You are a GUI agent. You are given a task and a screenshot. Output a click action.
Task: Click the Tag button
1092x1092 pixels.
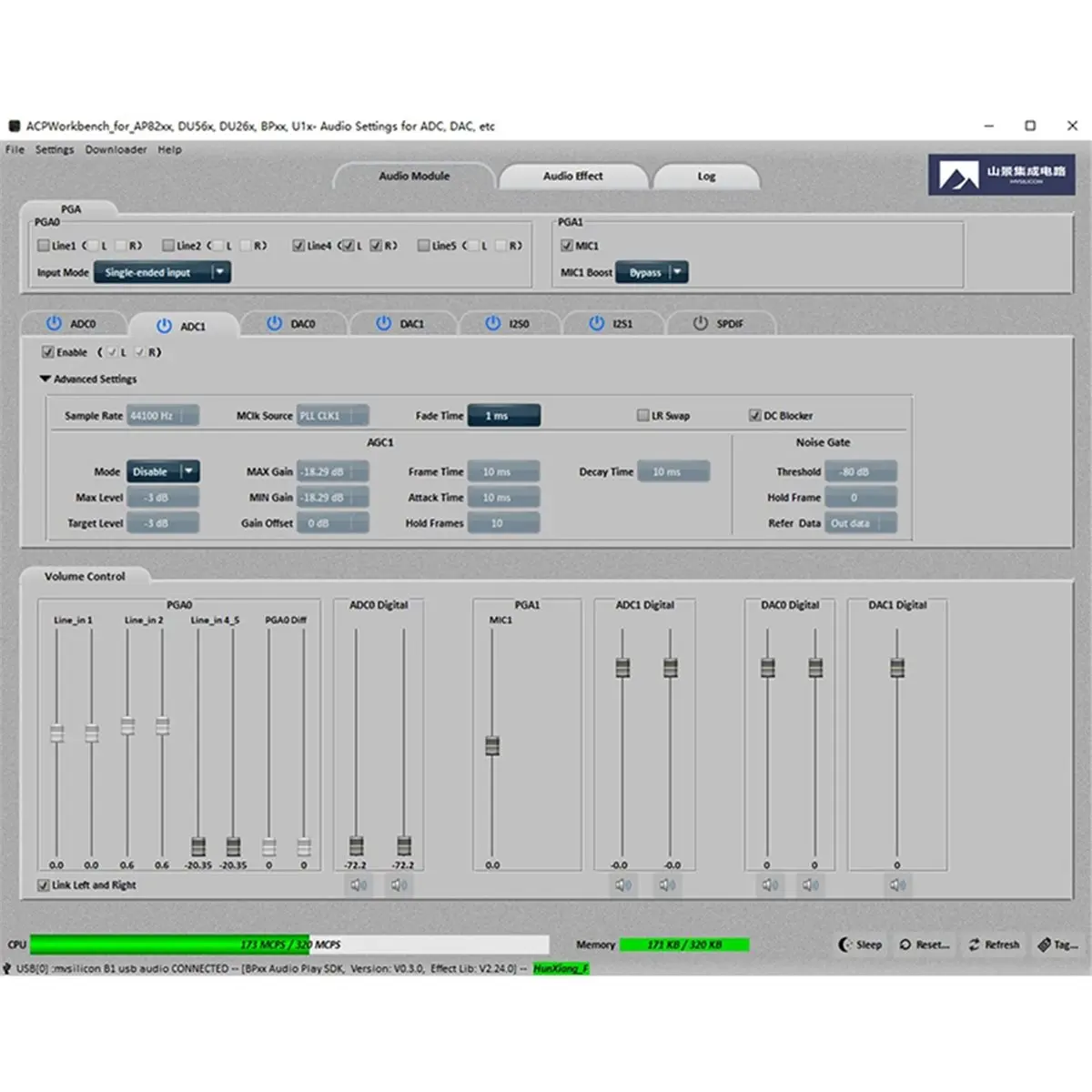1058,945
